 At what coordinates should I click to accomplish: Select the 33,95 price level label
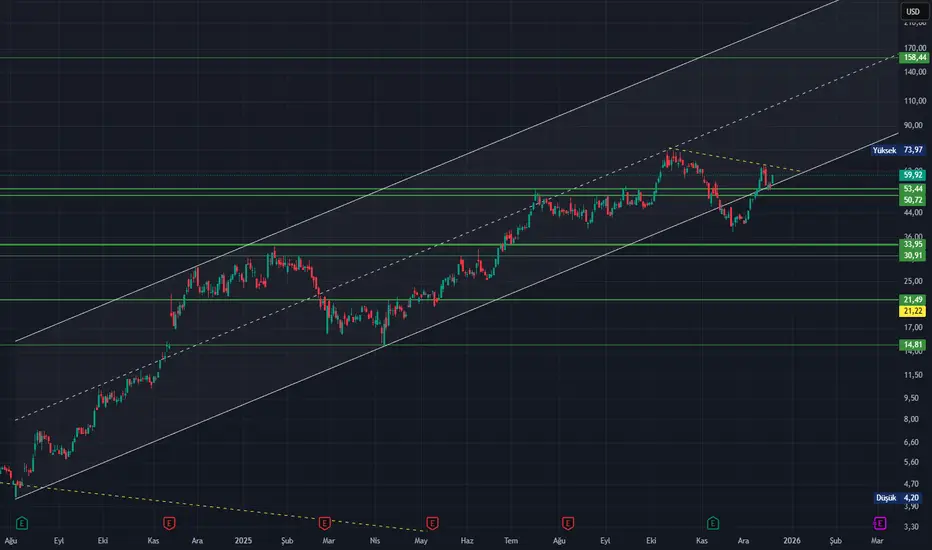pyautogui.click(x=912, y=244)
